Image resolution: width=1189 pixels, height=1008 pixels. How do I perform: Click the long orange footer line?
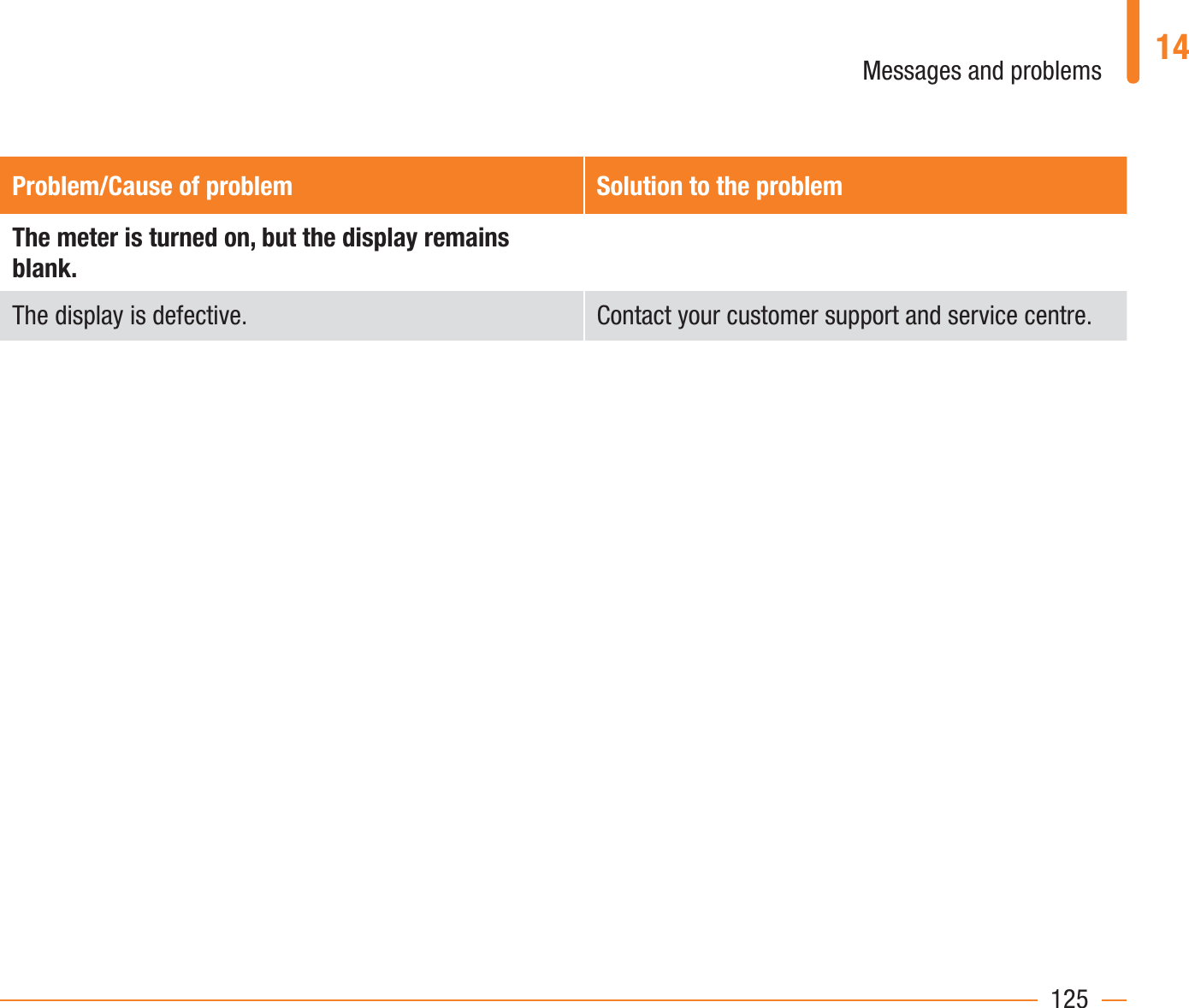513,999
